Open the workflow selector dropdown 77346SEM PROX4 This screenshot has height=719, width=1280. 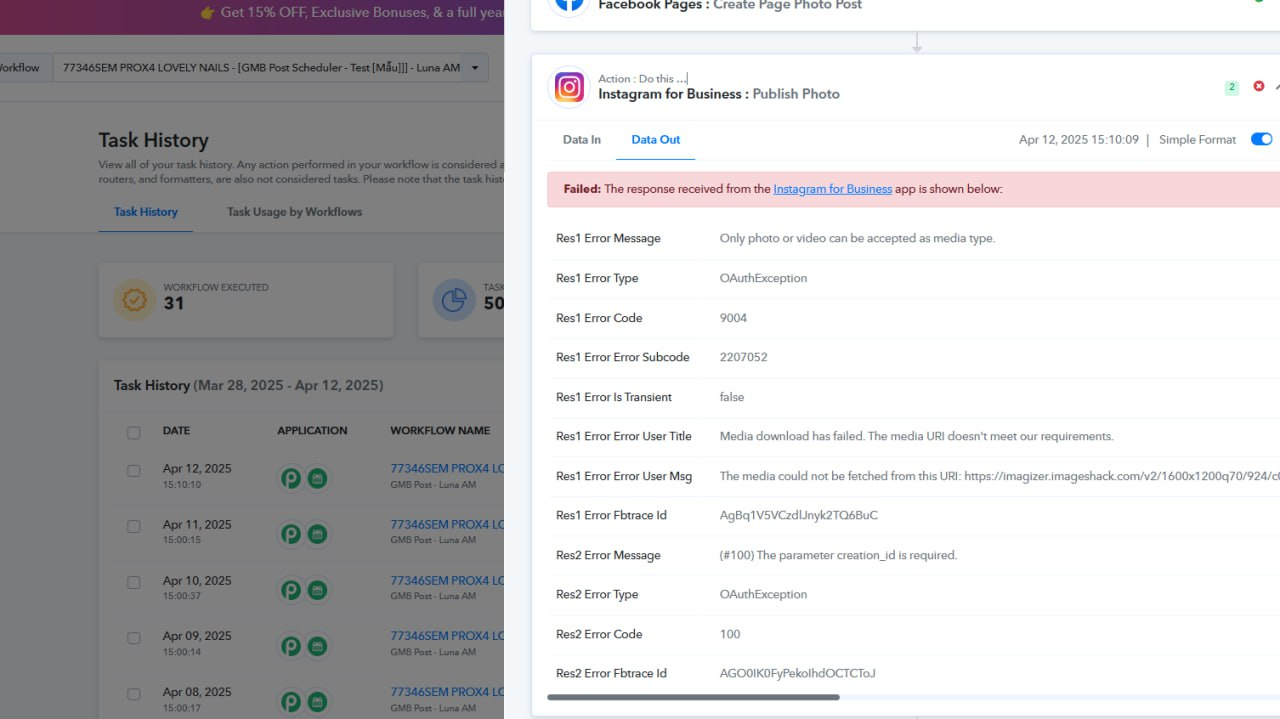point(271,68)
